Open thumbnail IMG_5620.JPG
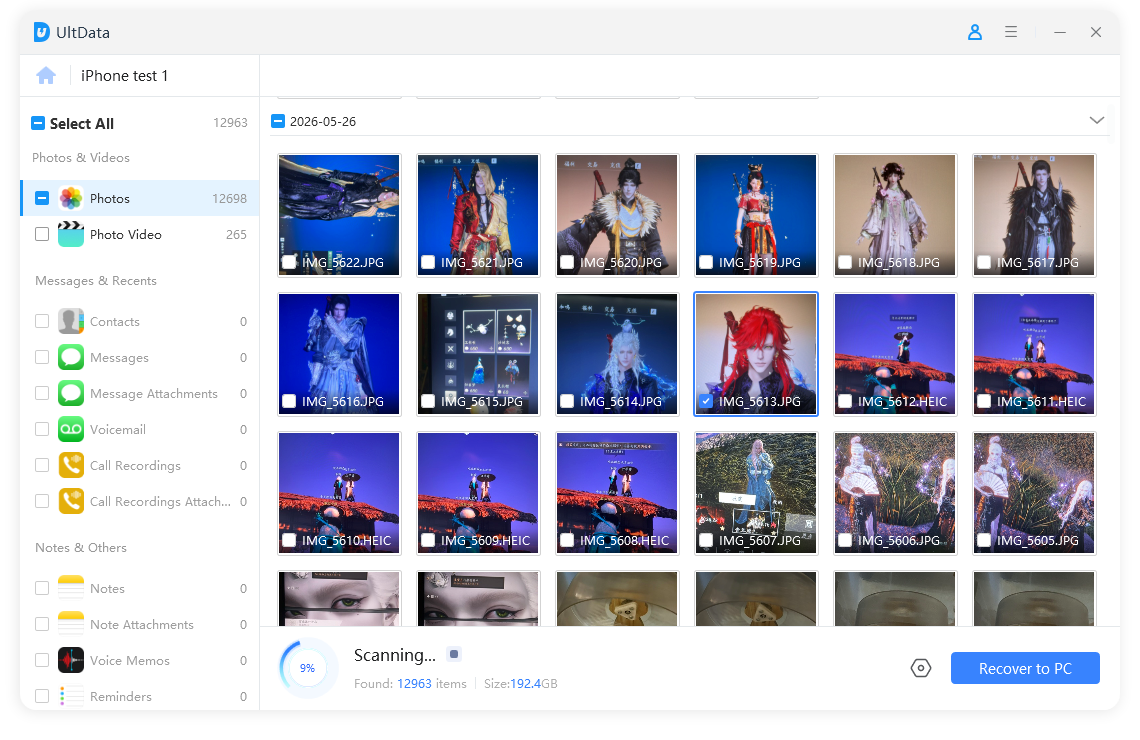The width and height of the screenshot is (1140, 740). coord(617,214)
